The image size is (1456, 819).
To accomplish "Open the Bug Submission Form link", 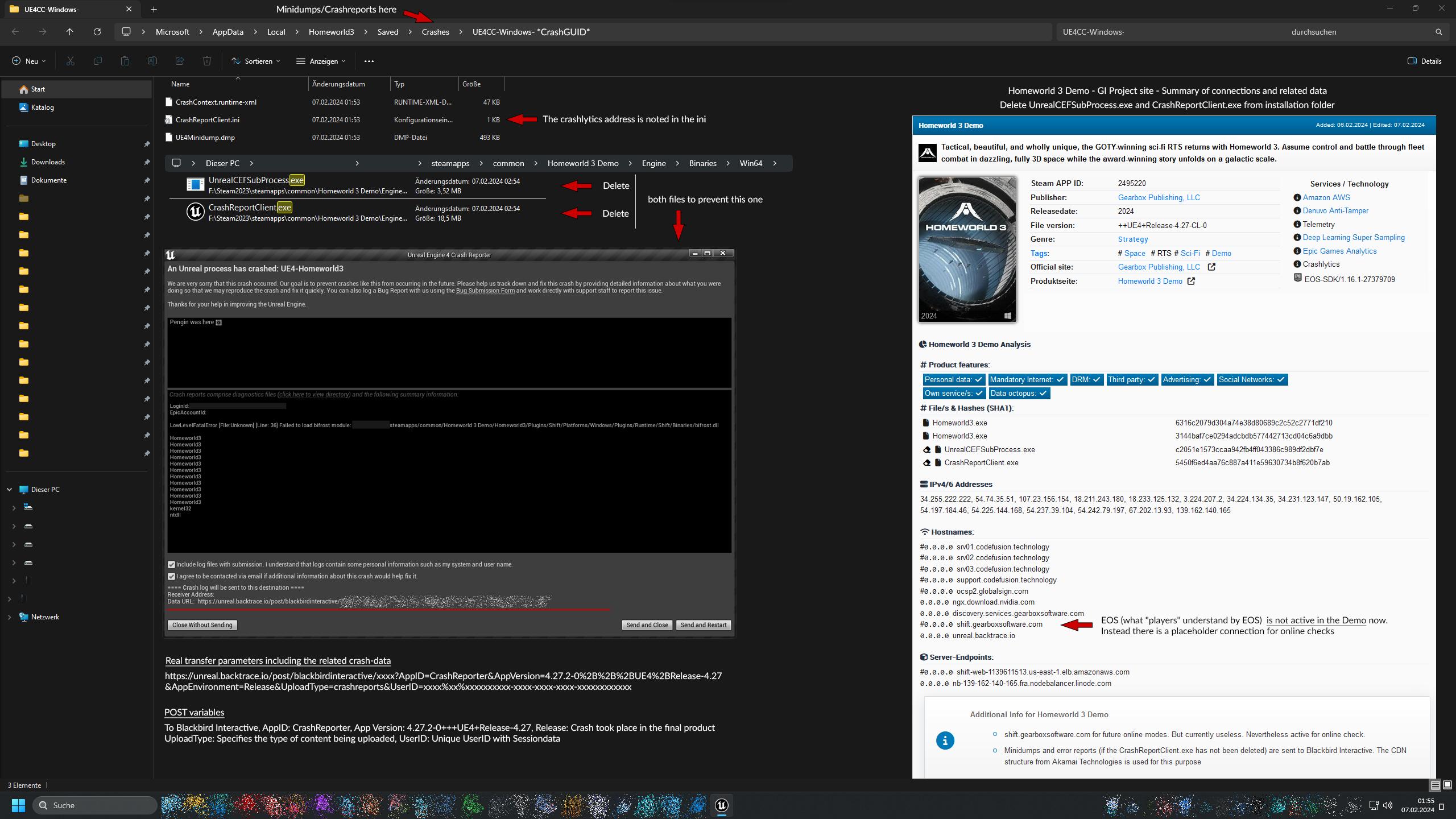I will 485,291.
